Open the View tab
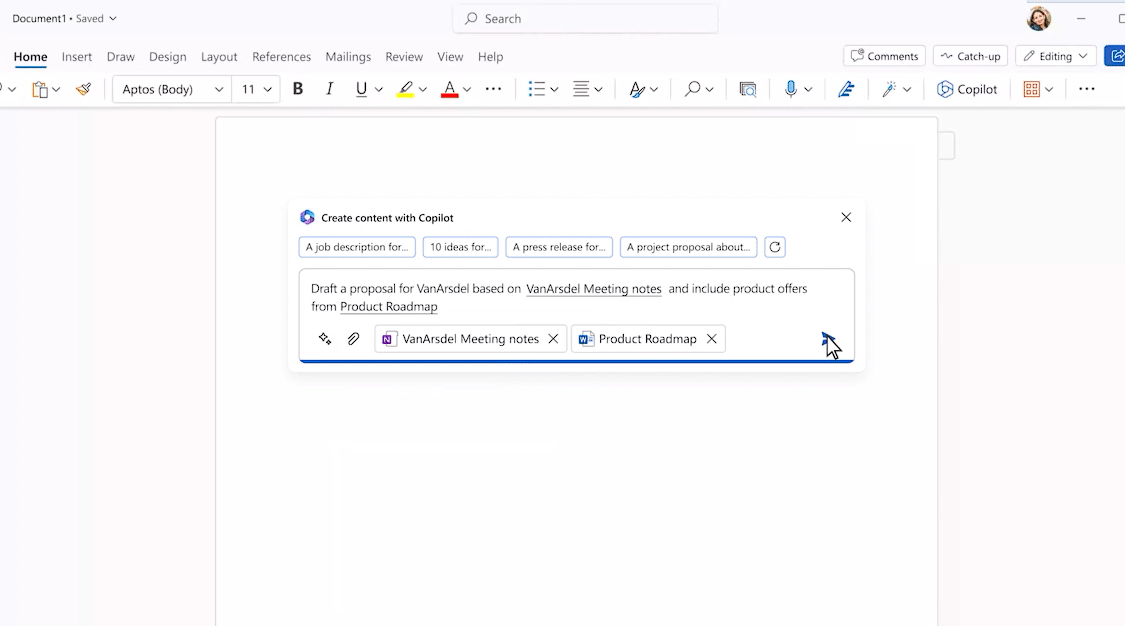1125x626 pixels. click(x=451, y=57)
